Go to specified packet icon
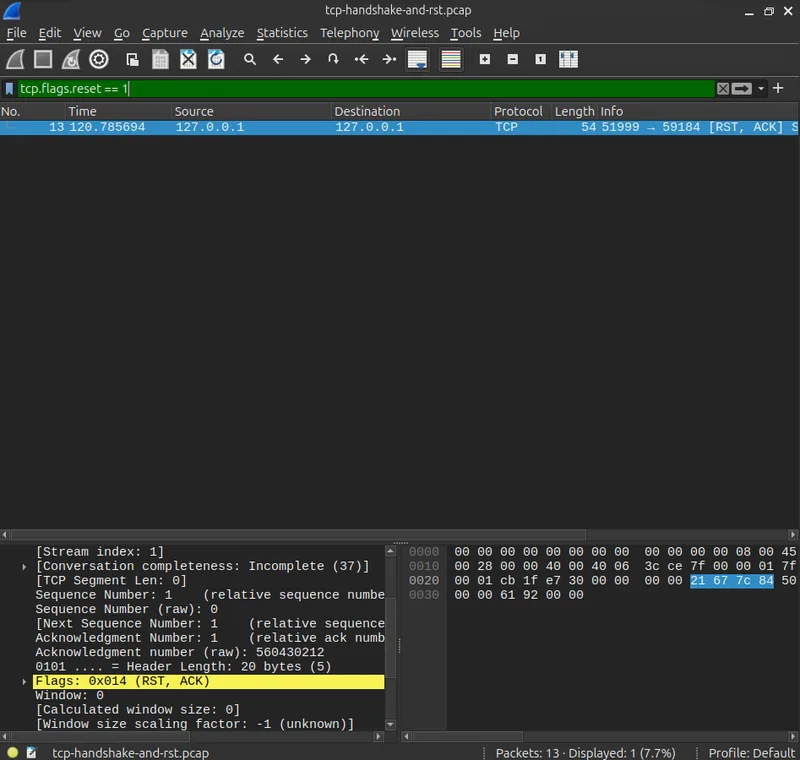 coord(333,59)
